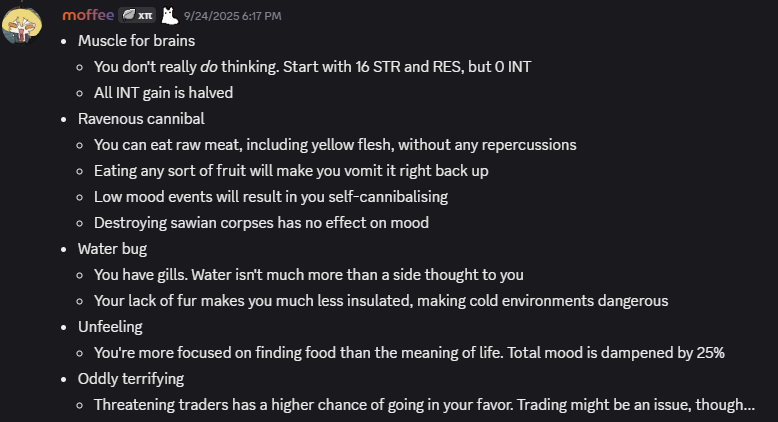Viewport: 778px width, 422px height.
Task: Click the white creature role icon
Action: [170, 15]
